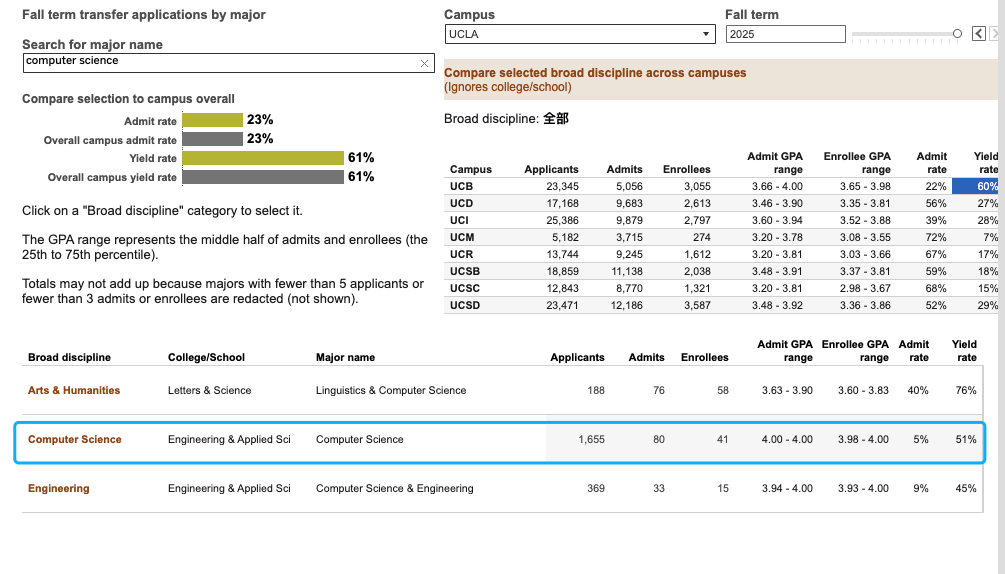Screen dimensions: 1005x574
Task: Select the Computer Science broad discipline link
Action: (x=74, y=439)
